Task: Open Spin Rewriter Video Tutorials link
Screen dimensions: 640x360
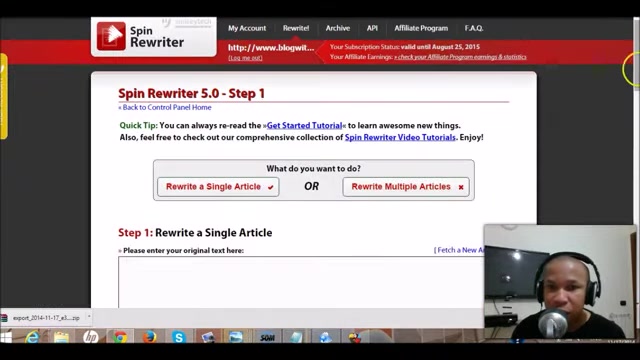Action: 400,138
